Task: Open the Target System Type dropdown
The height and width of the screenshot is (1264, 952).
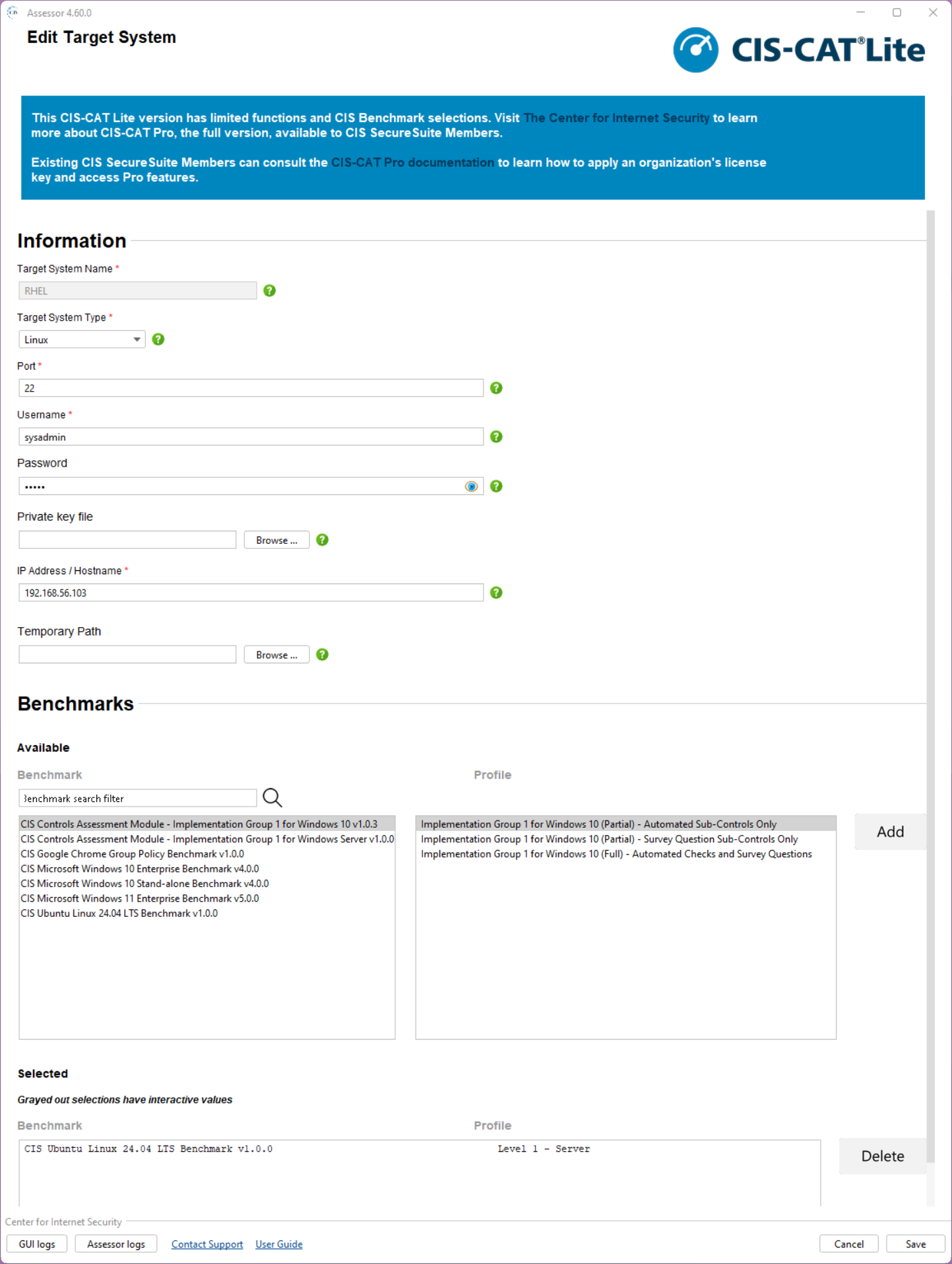Action: click(x=82, y=339)
